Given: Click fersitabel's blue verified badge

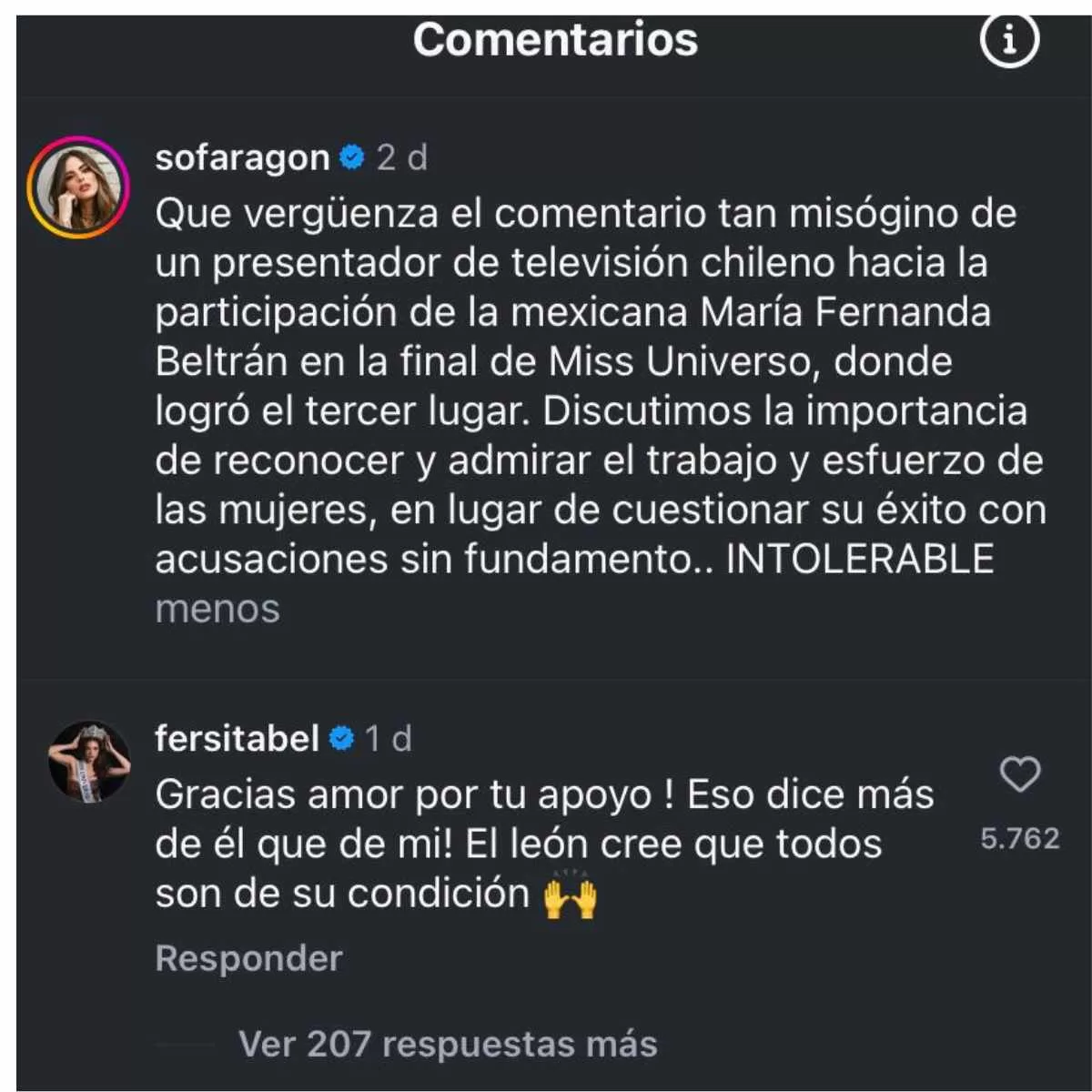Looking at the screenshot, I should click(341, 738).
